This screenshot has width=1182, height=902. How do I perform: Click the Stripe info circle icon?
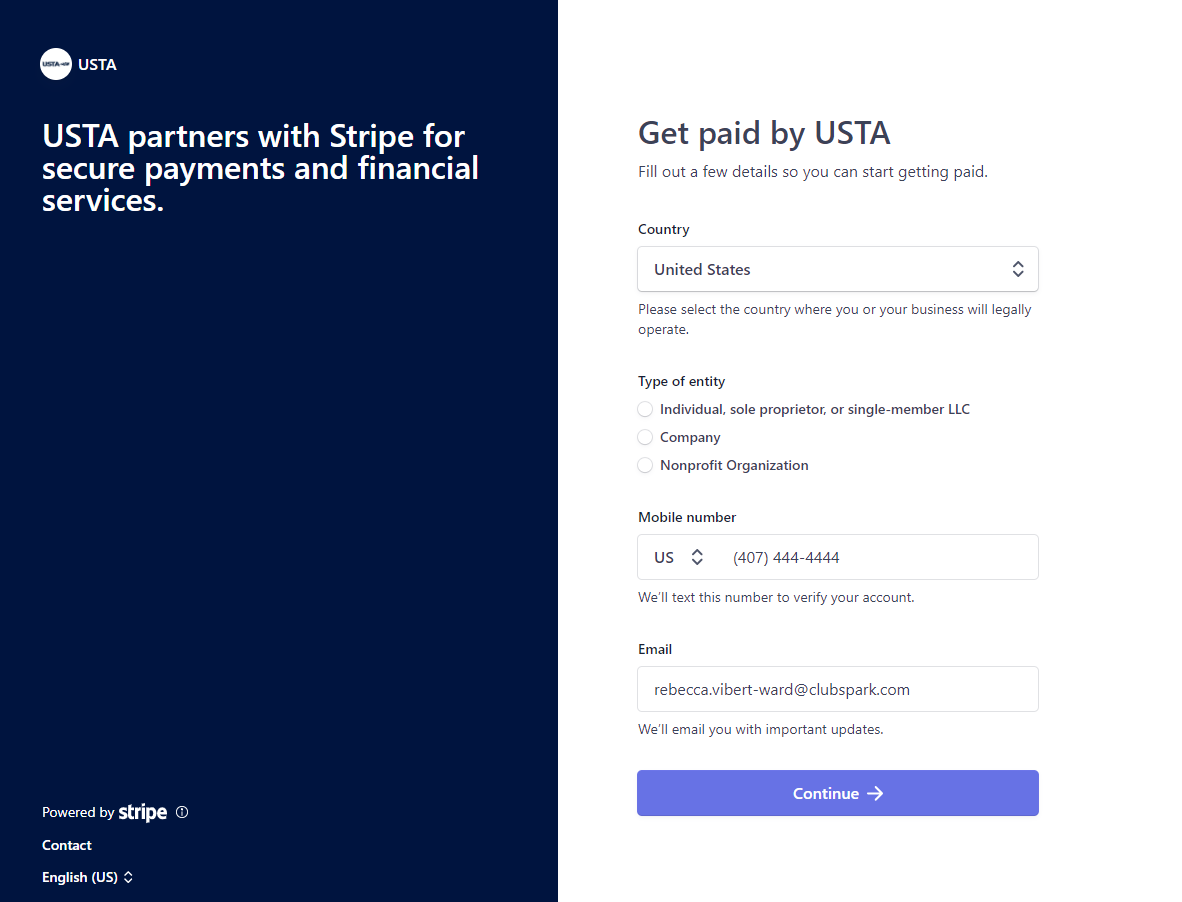(182, 812)
